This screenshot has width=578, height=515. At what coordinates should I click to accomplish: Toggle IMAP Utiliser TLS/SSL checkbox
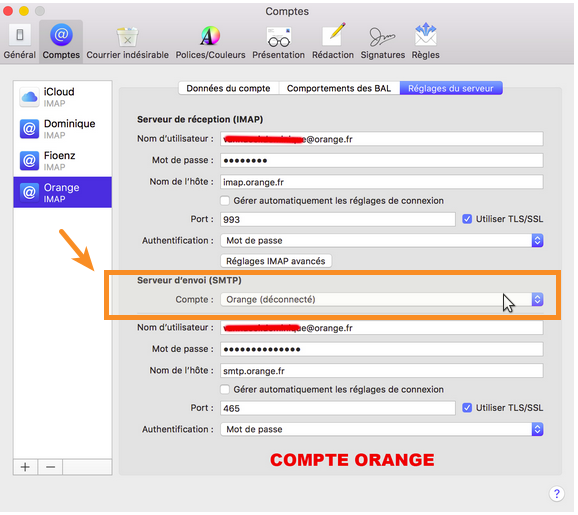[x=467, y=219]
